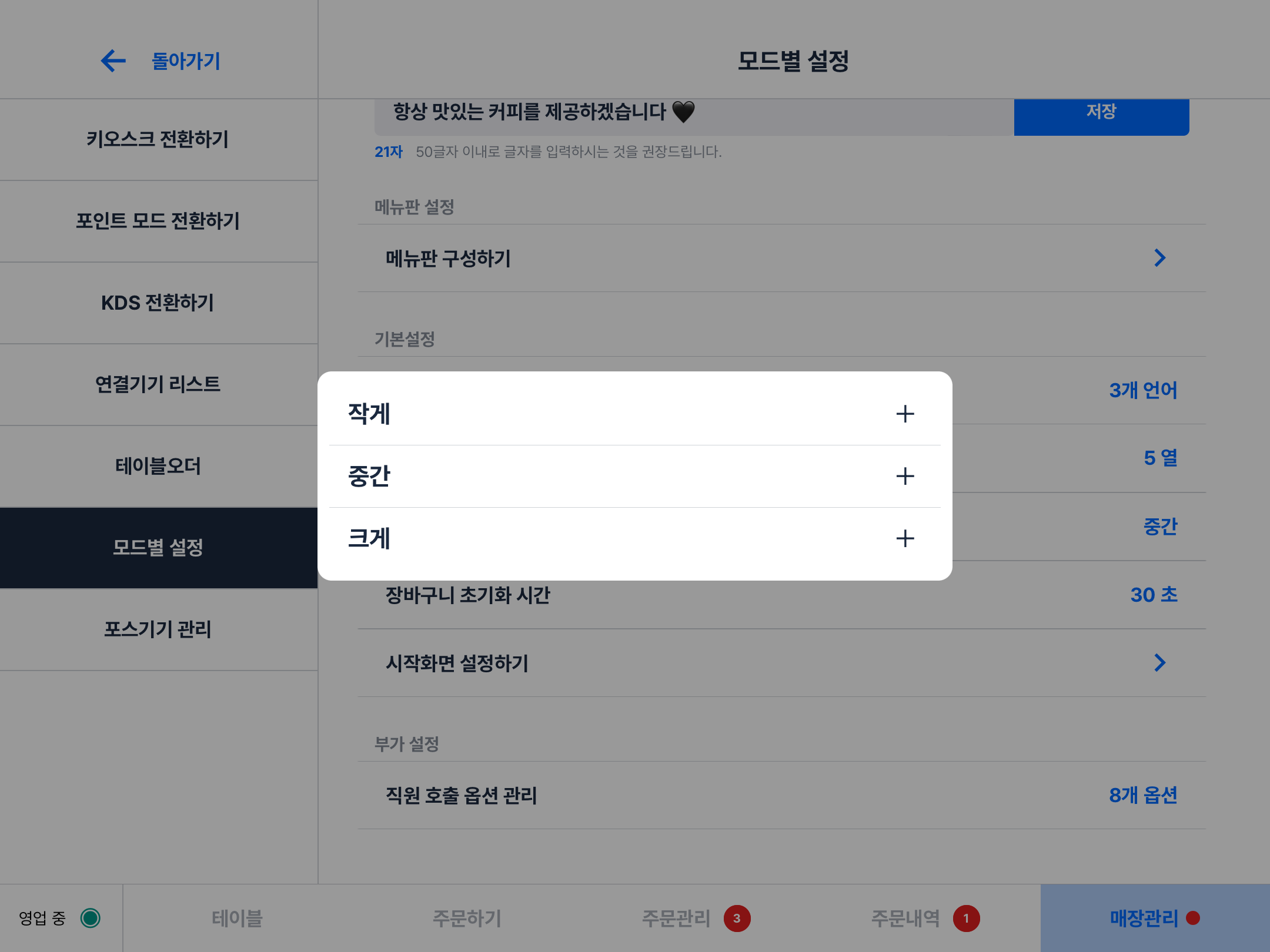This screenshot has width=1270, height=952.
Task: Open the 3개 언어 selector
Action: click(x=1142, y=390)
